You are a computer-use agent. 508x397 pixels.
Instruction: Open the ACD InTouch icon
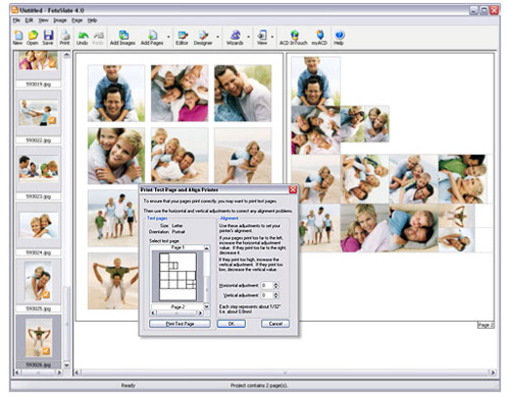[293, 37]
